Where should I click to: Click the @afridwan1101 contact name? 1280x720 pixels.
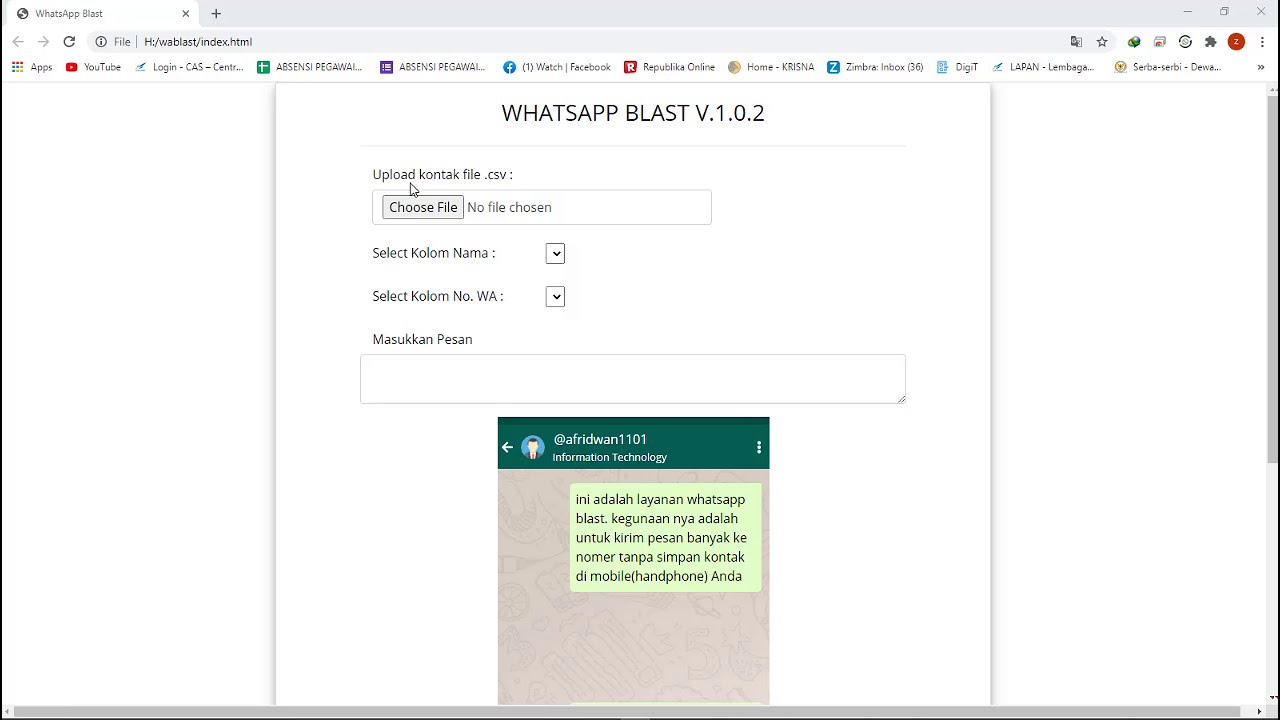[x=600, y=439]
